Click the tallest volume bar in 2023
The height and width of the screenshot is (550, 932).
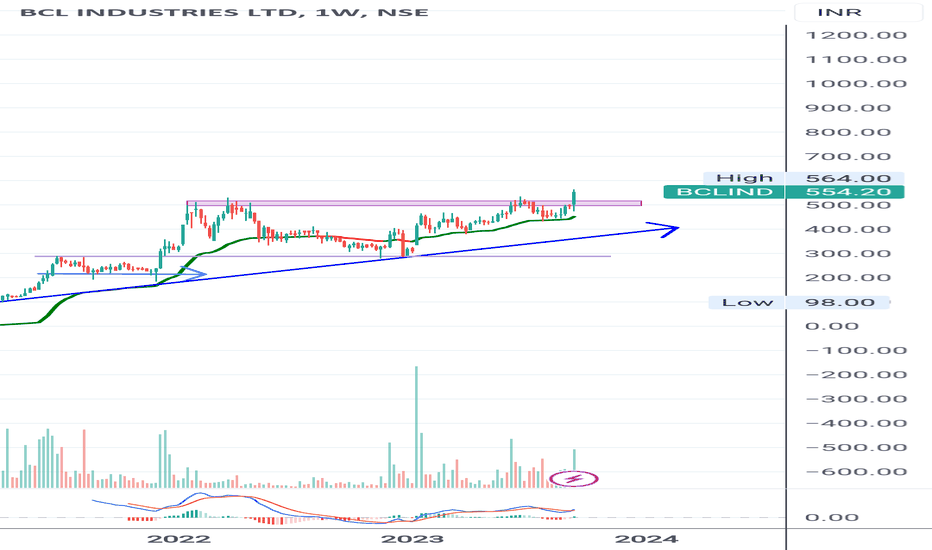[416, 427]
